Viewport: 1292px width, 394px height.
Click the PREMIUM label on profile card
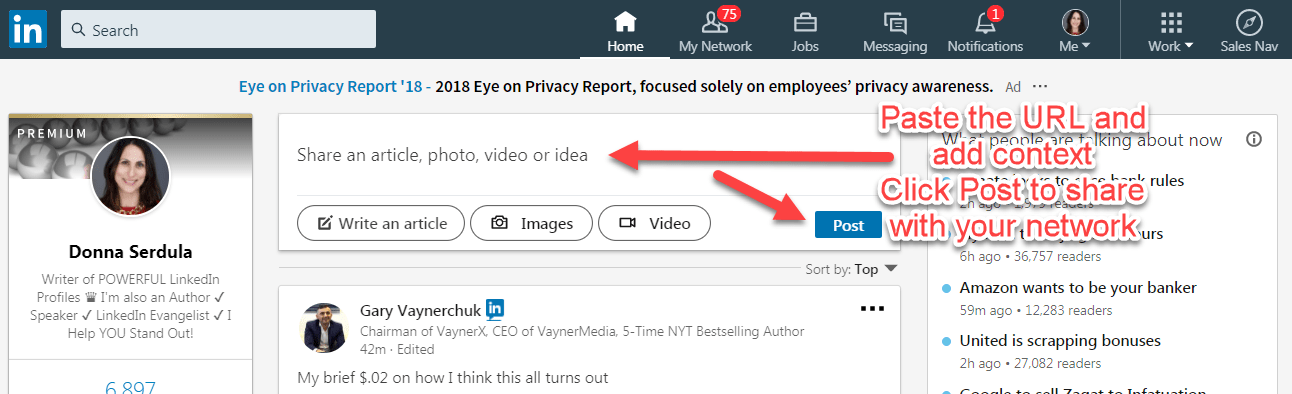tap(52, 134)
